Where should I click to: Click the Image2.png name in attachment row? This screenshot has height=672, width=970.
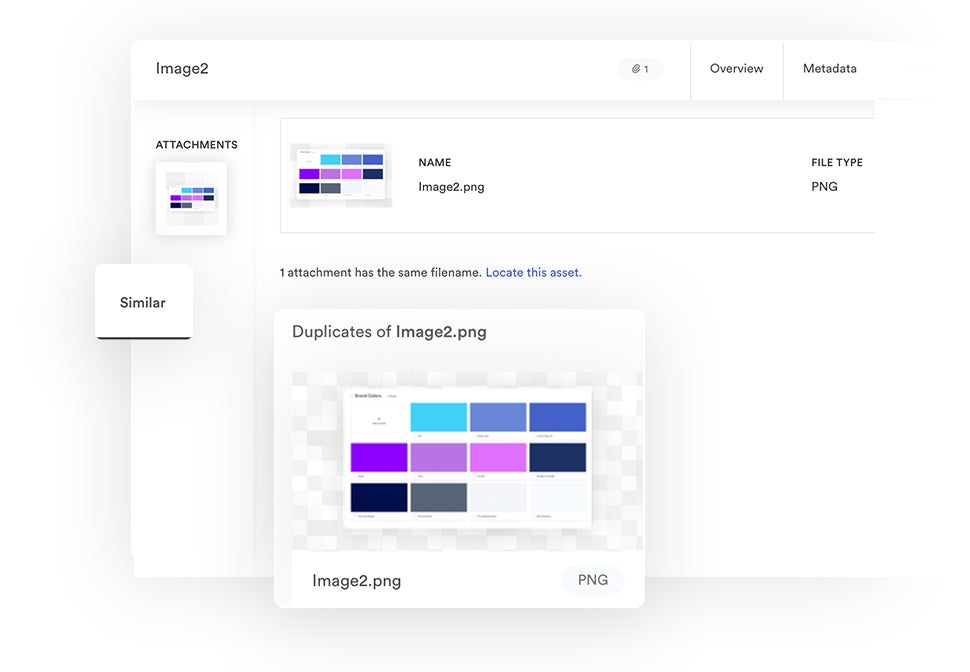(451, 187)
